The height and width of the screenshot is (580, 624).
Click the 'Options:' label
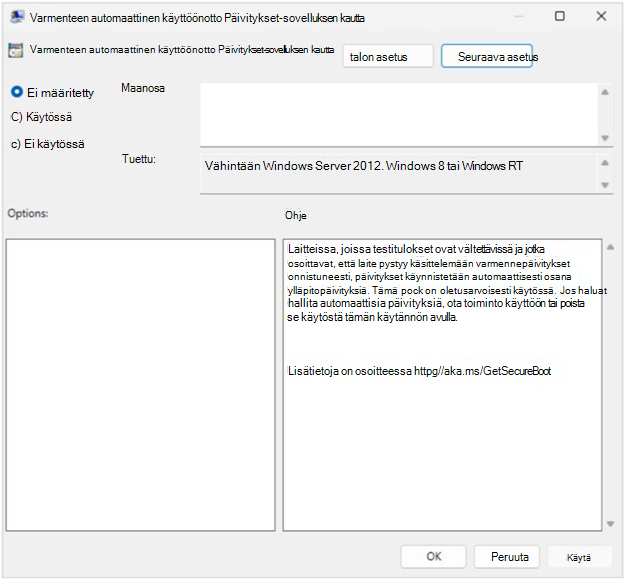coord(28,213)
